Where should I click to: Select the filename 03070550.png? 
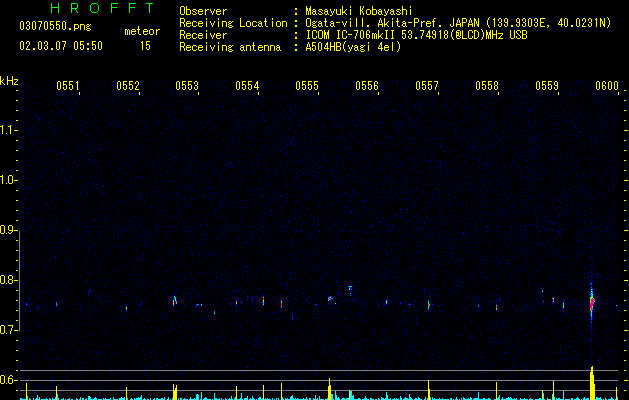55,26
